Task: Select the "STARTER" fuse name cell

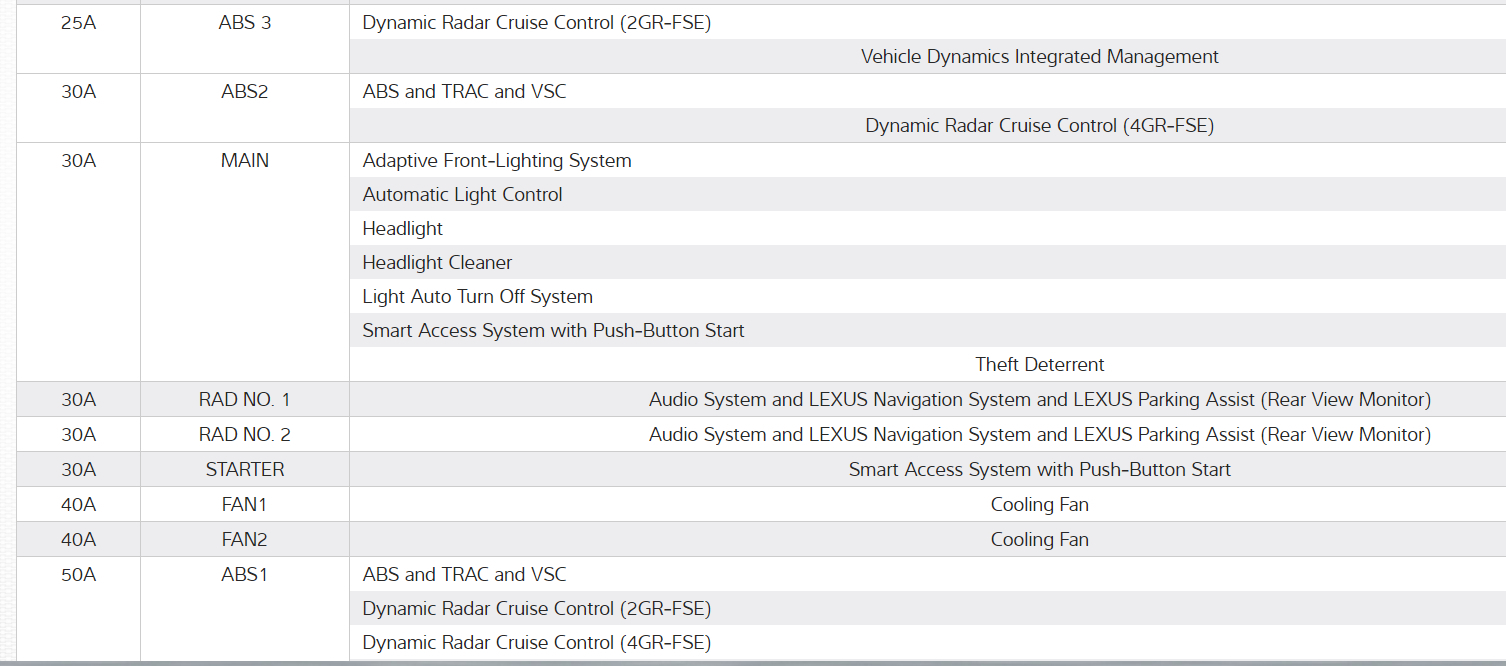Action: (x=245, y=470)
